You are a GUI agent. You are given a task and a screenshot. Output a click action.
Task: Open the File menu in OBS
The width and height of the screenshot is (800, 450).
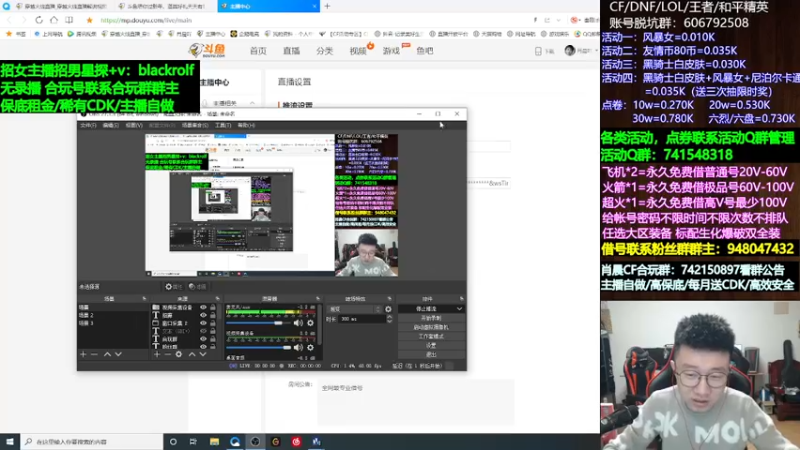pos(88,125)
